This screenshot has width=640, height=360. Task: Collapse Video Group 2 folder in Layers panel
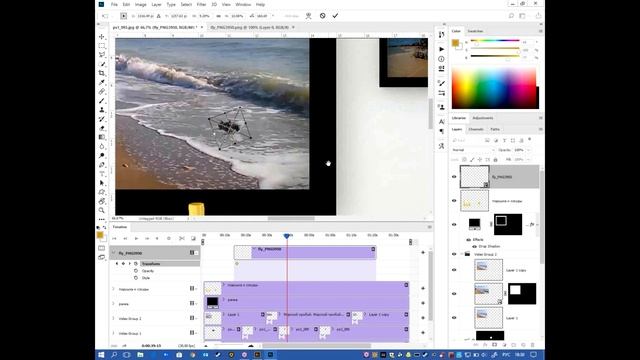coord(462,254)
